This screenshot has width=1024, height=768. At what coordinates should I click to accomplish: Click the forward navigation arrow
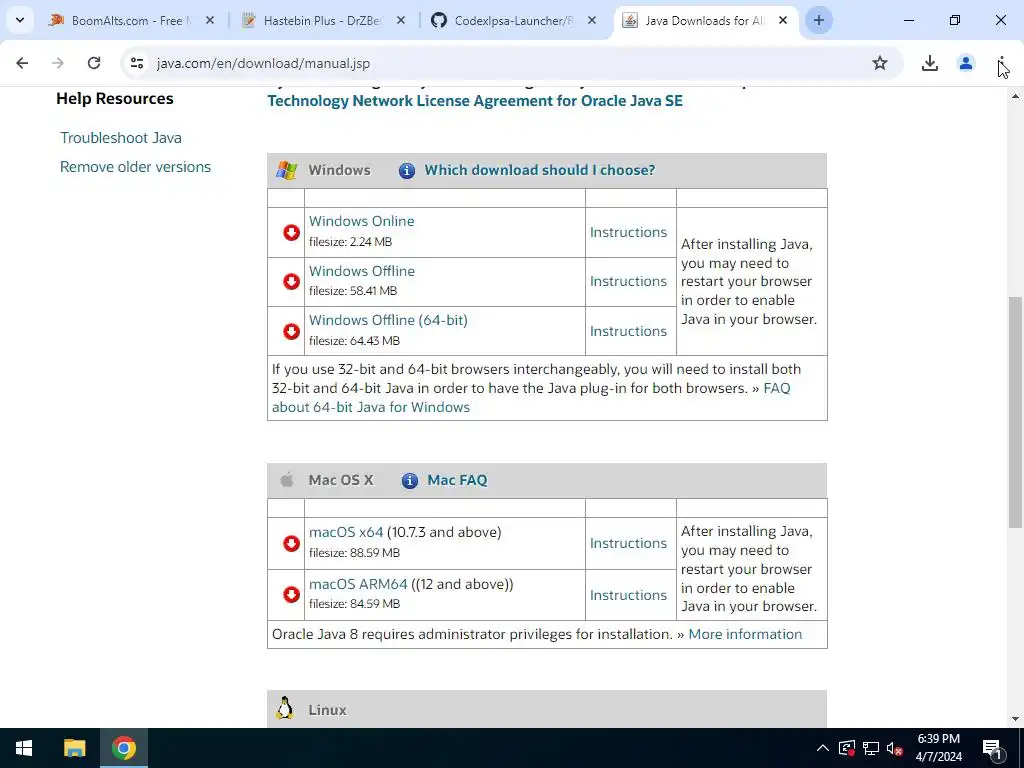(58, 63)
